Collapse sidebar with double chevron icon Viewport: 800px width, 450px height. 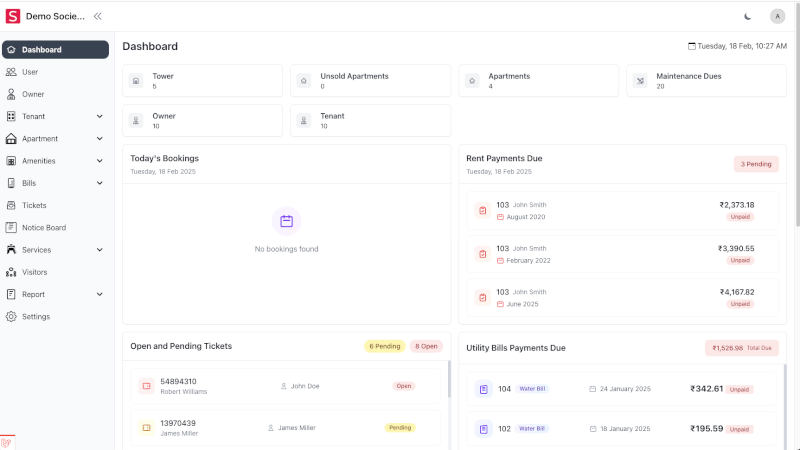coord(97,16)
